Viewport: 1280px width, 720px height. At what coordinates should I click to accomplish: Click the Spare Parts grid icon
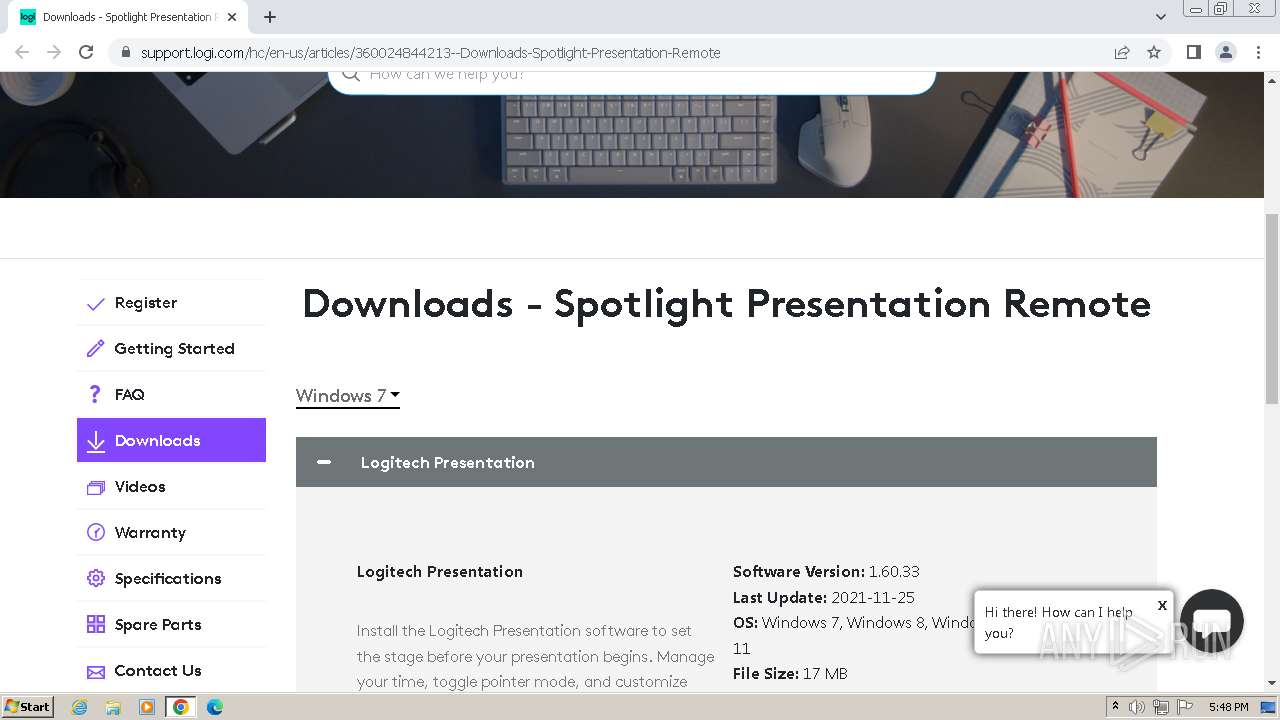[x=96, y=625]
